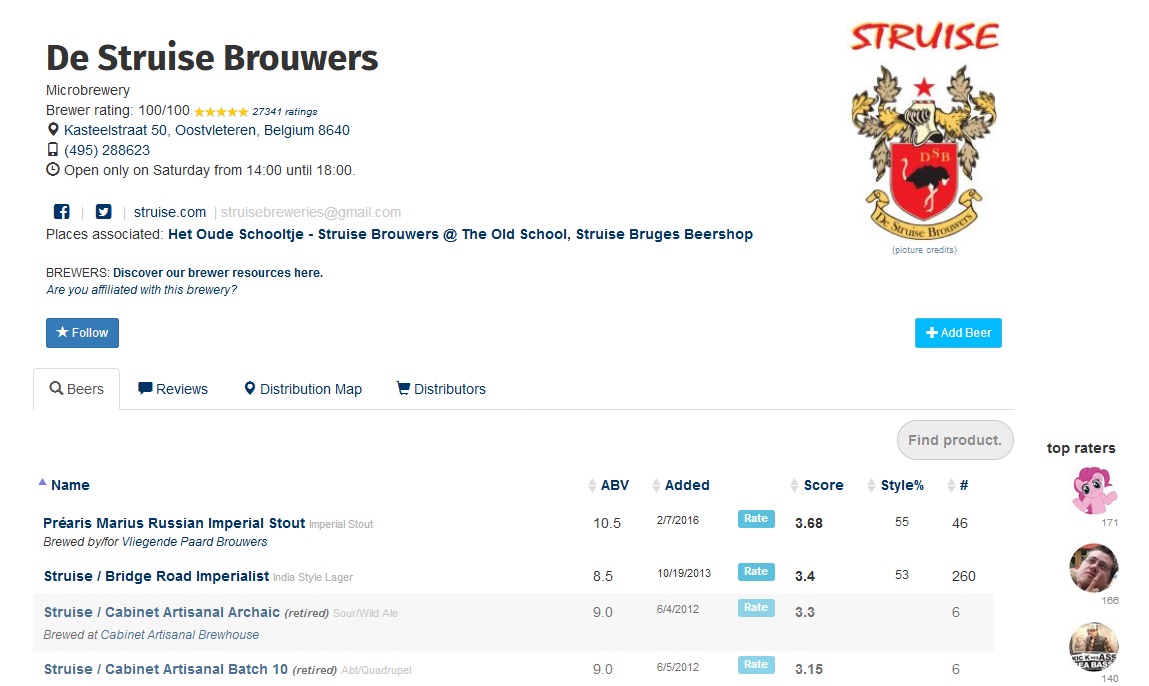Open Struise / Bridge Road Imperialist beer

tap(156, 576)
